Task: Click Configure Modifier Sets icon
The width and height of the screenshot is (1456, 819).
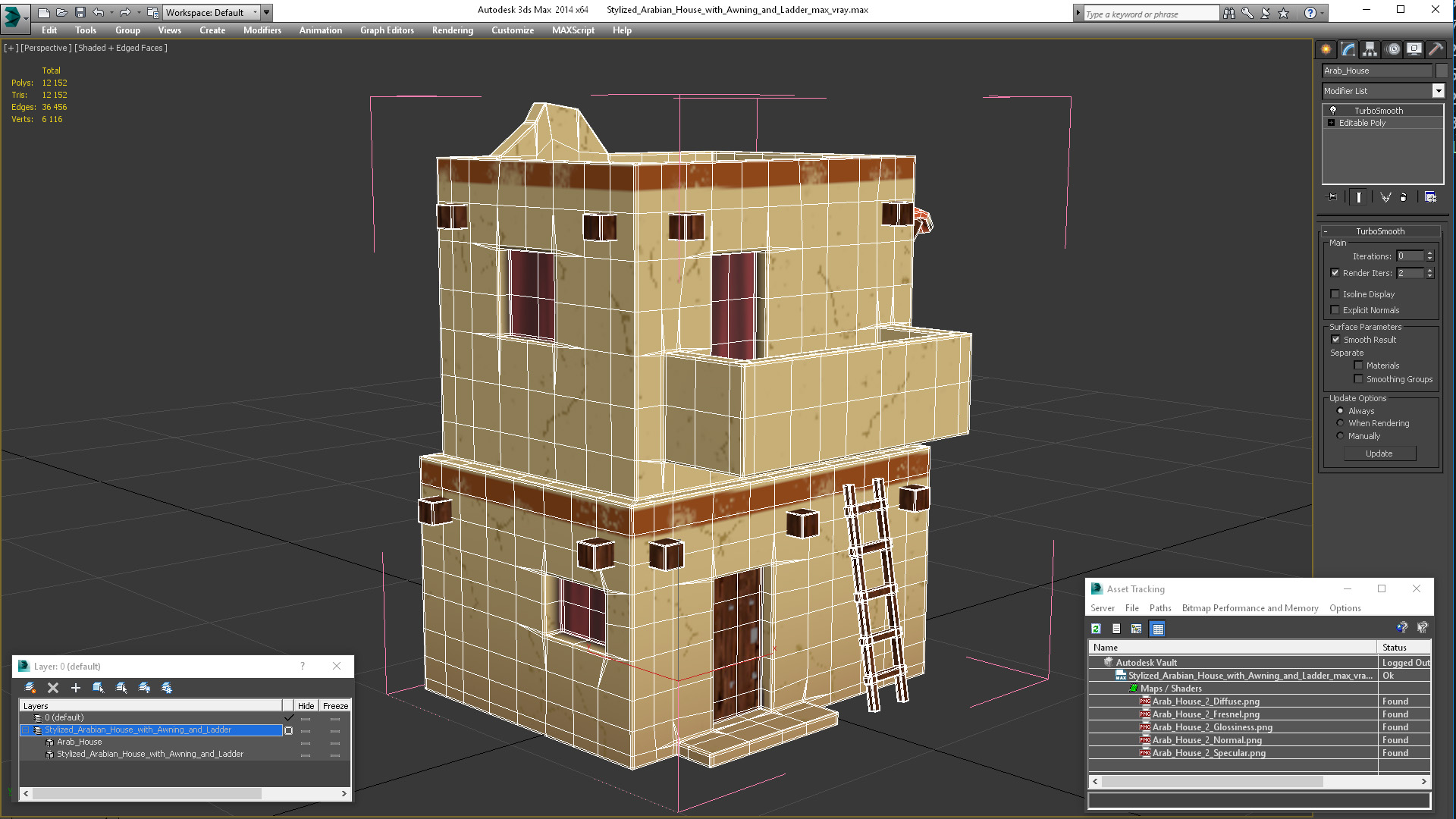Action: point(1430,197)
